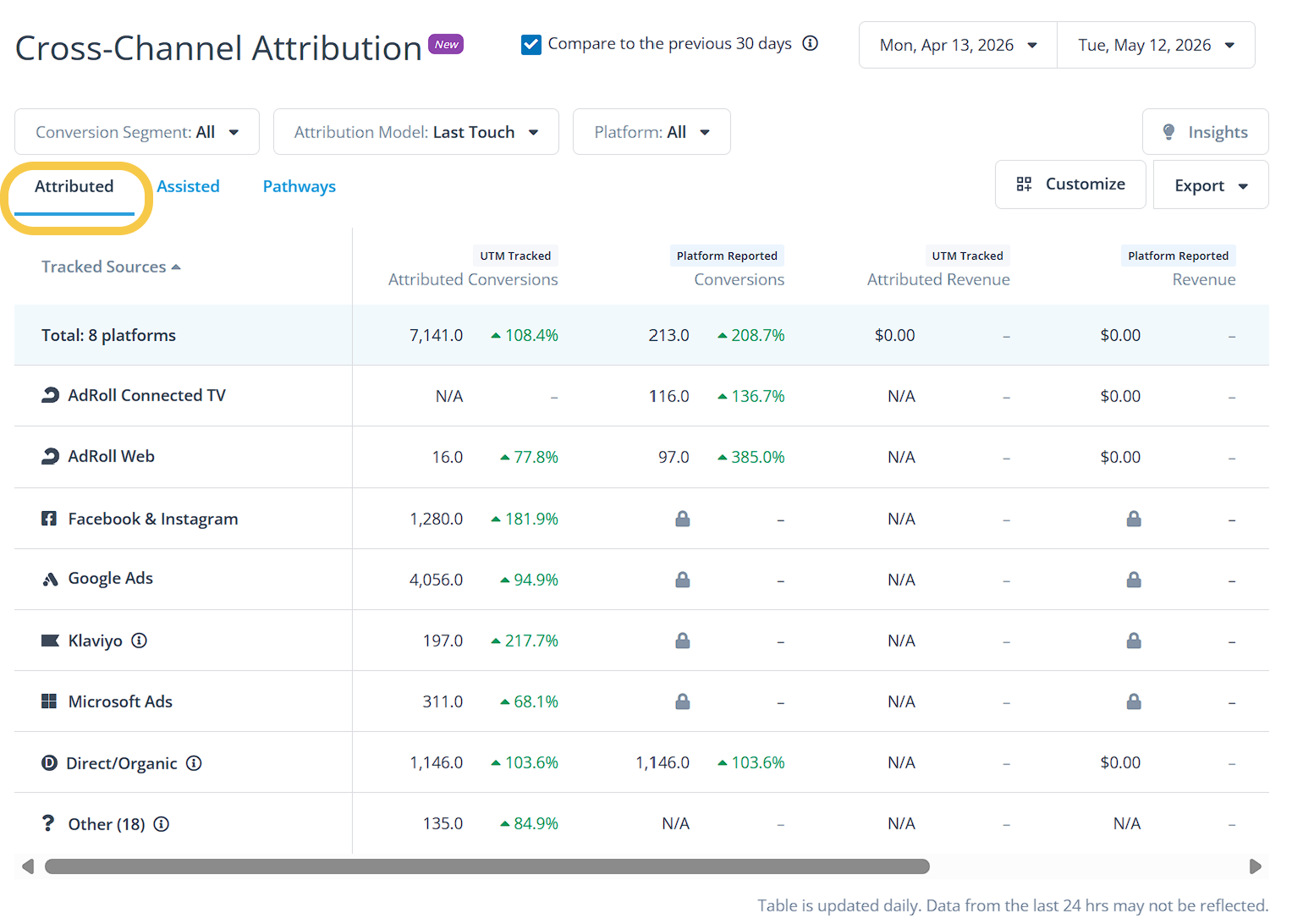Open the Export dropdown menu
The image size is (1303, 924).
pos(1211,184)
